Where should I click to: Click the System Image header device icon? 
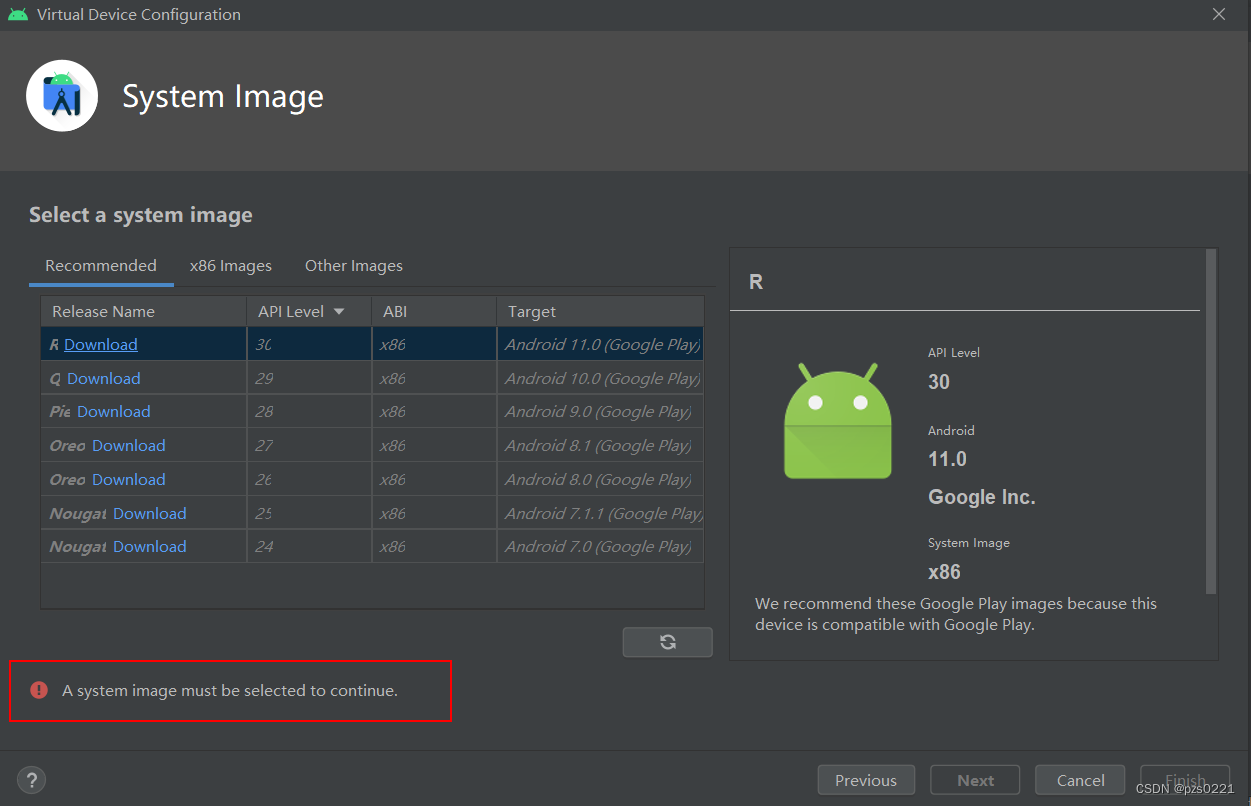coord(62,95)
